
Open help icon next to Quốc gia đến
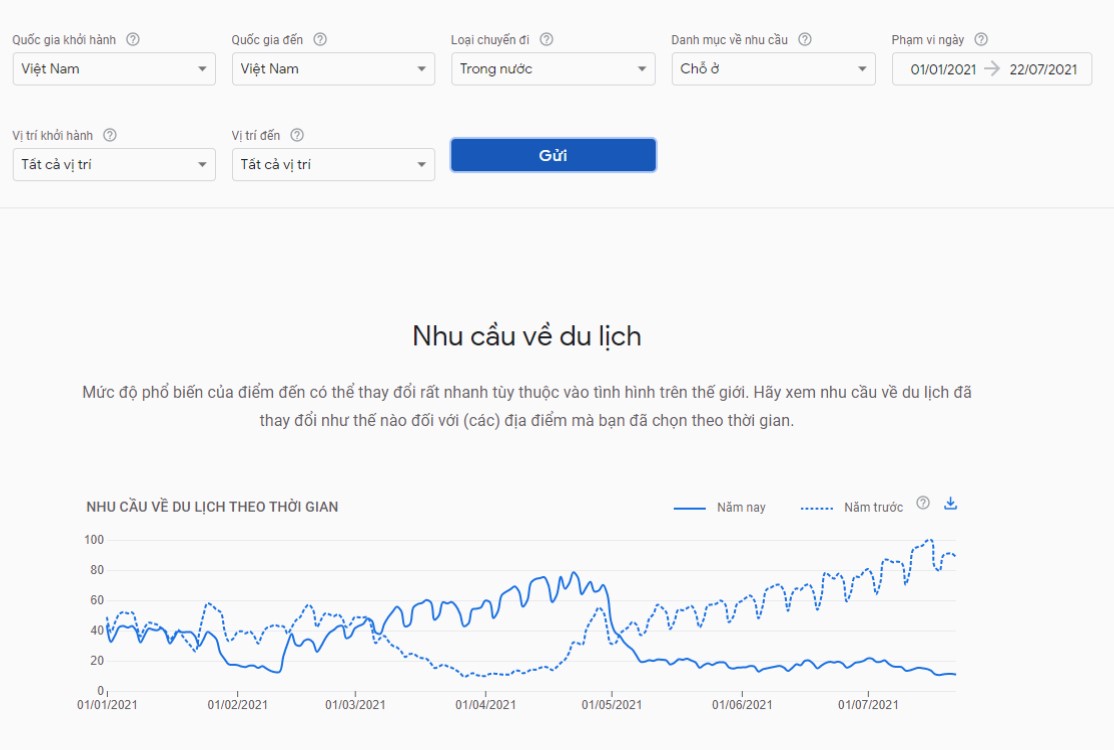tap(320, 40)
